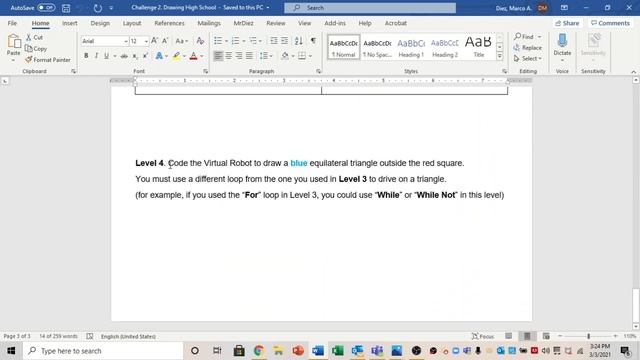Switch to Web Layout view

tap(546, 336)
